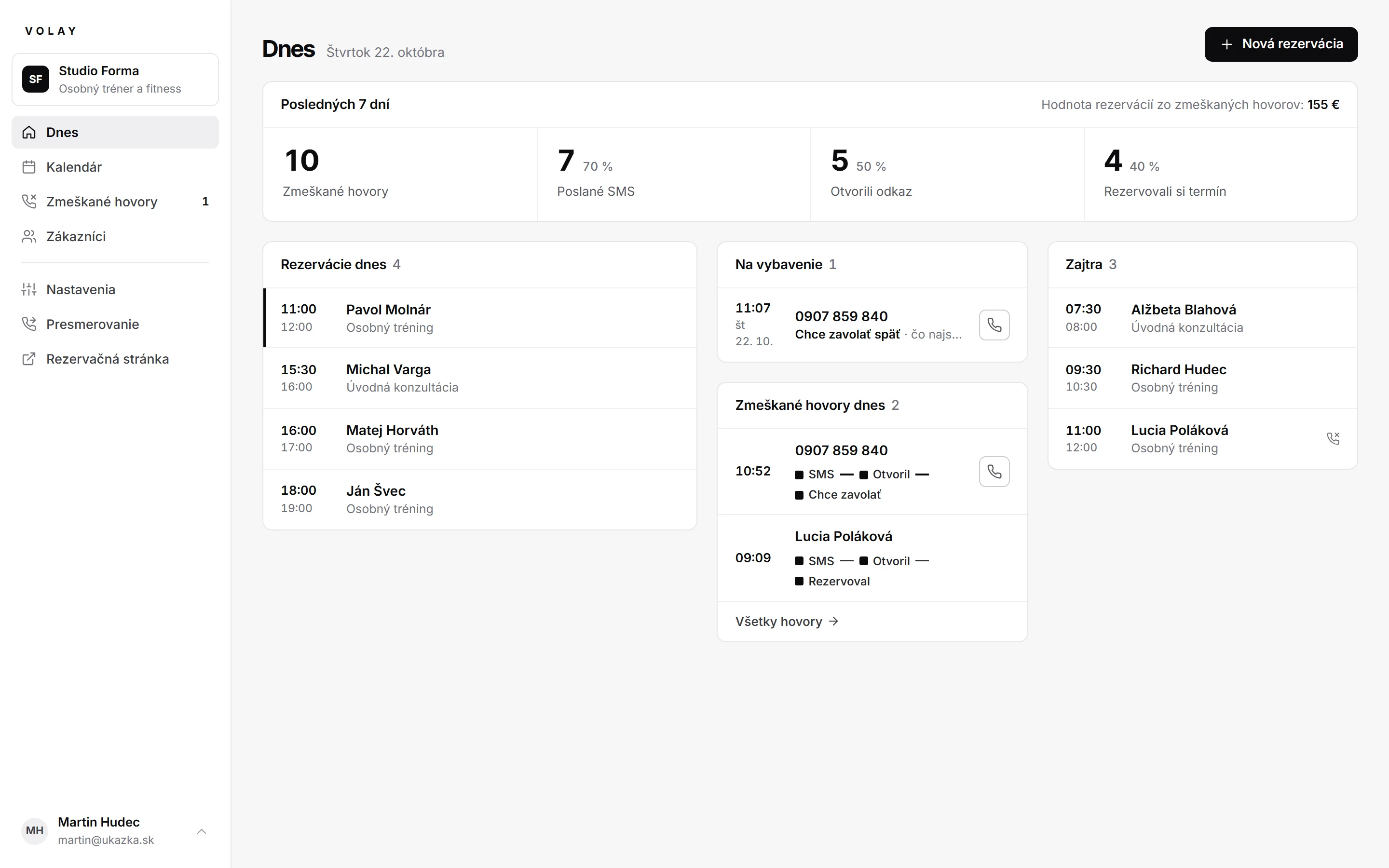Viewport: 1389px width, 868px height.
Task: Click the home icon next to Dnes
Action: (x=29, y=133)
